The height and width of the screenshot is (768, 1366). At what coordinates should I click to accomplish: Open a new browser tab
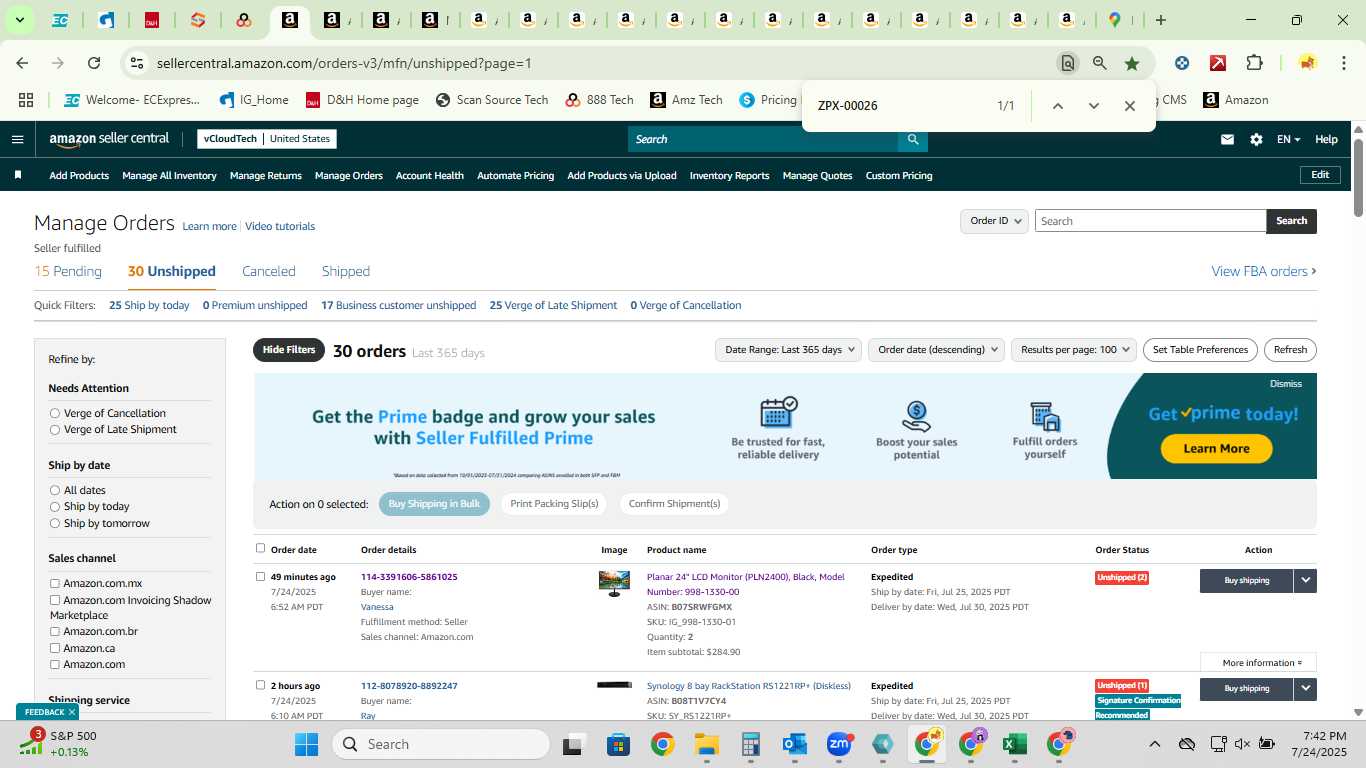click(1161, 20)
